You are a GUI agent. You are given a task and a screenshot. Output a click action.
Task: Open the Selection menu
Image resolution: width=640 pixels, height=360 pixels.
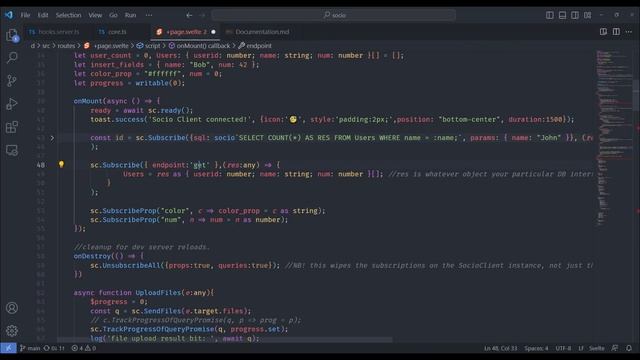69,15
